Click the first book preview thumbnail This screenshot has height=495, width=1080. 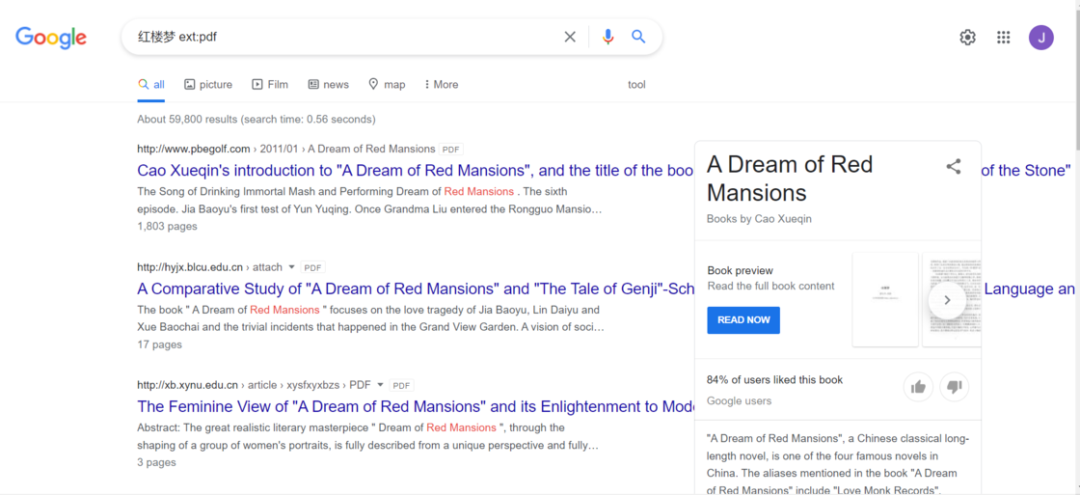pyautogui.click(x=884, y=299)
